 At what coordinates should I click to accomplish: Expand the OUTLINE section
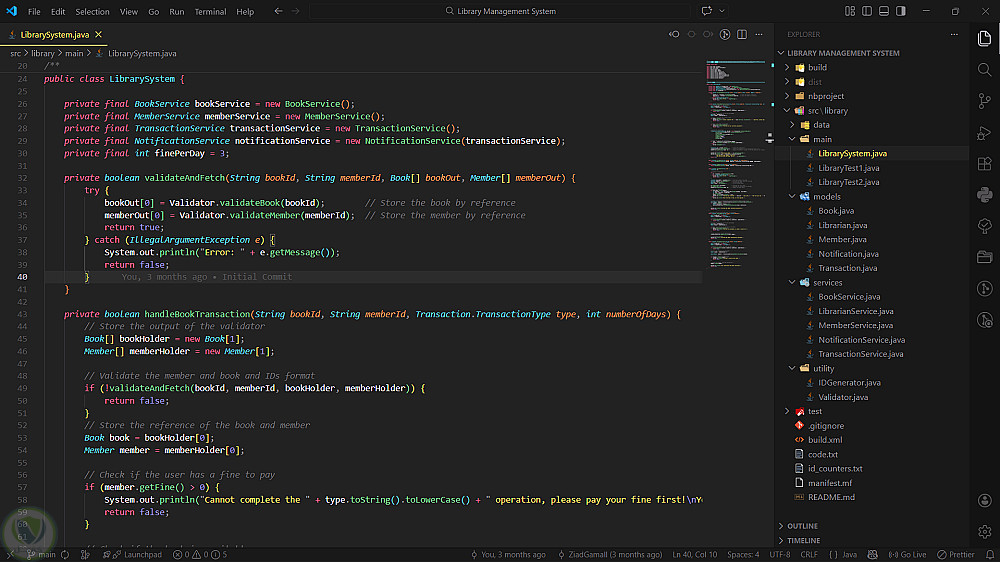[802, 526]
